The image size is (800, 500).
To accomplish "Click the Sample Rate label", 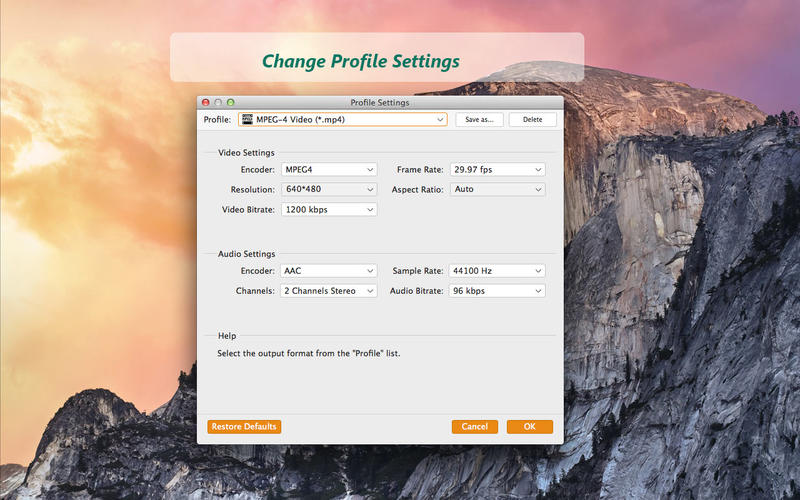I will point(417,271).
